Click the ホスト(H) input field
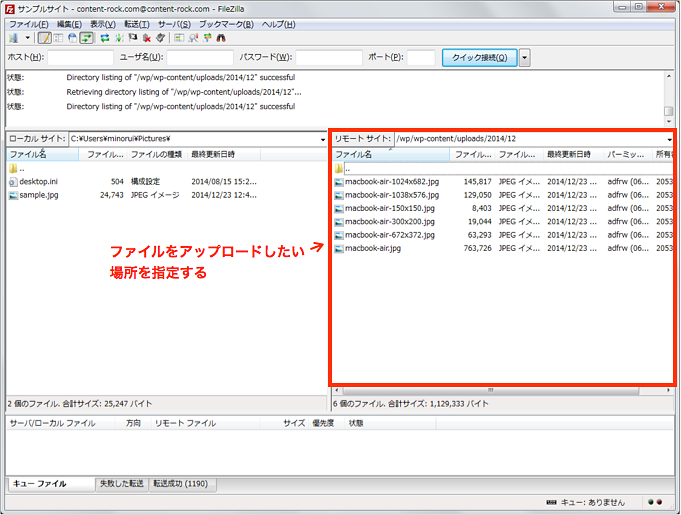The image size is (681, 515). 80,57
